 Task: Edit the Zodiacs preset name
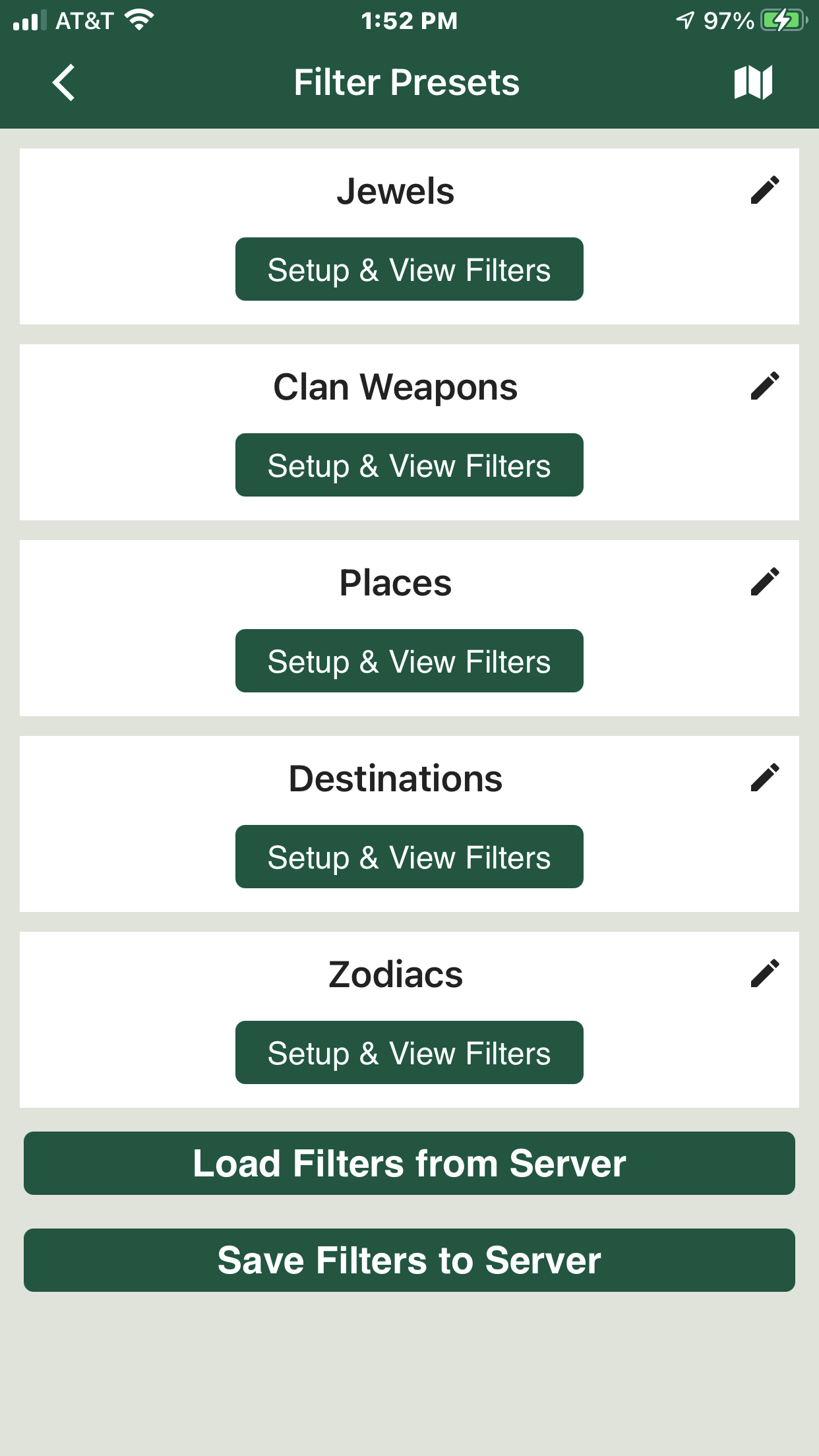coord(765,973)
